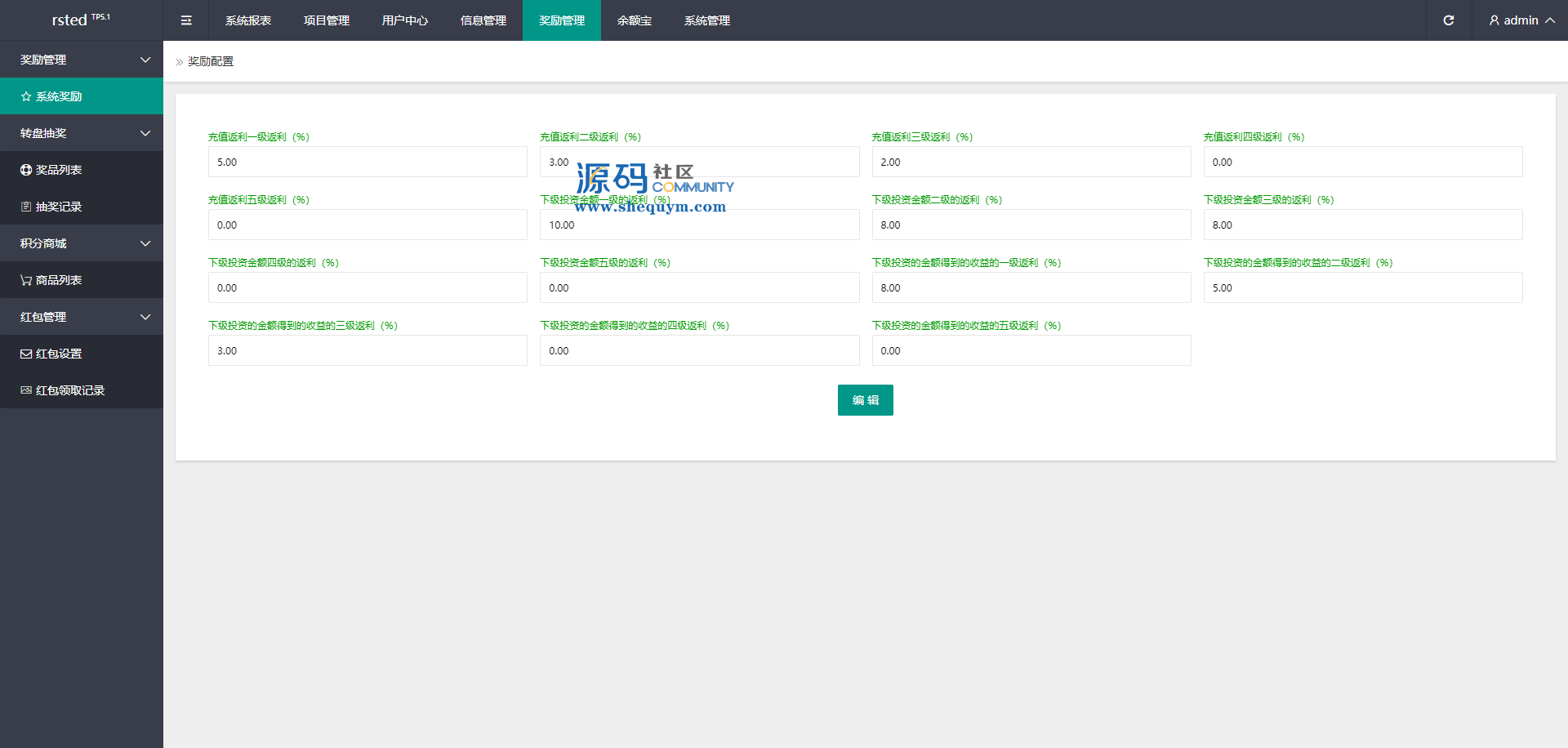Focus the 收益的四级返利 input field
This screenshot has height=748, width=1568.
coord(699,350)
